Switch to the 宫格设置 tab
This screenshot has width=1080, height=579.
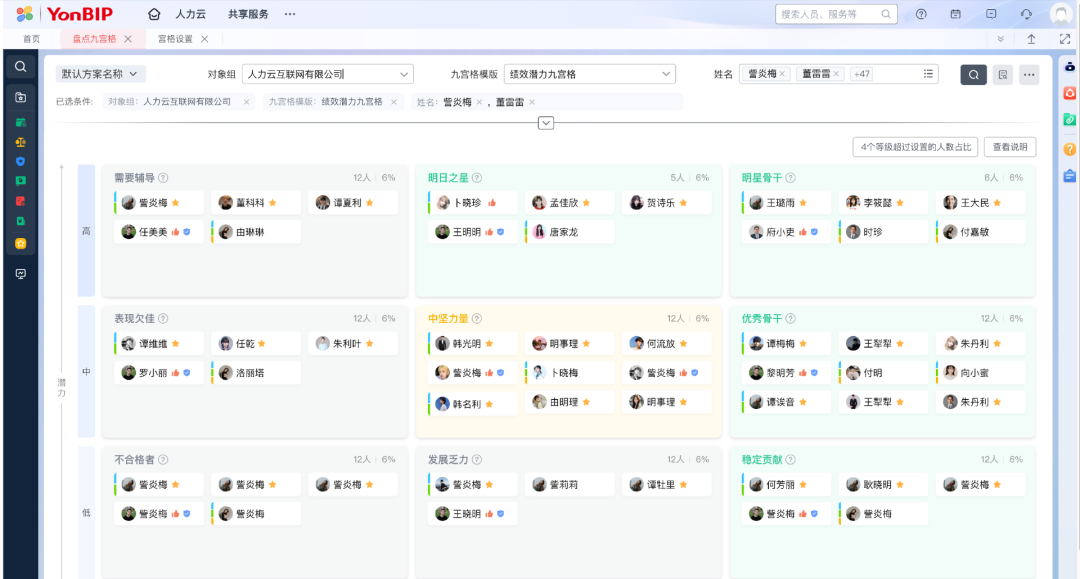coord(175,39)
